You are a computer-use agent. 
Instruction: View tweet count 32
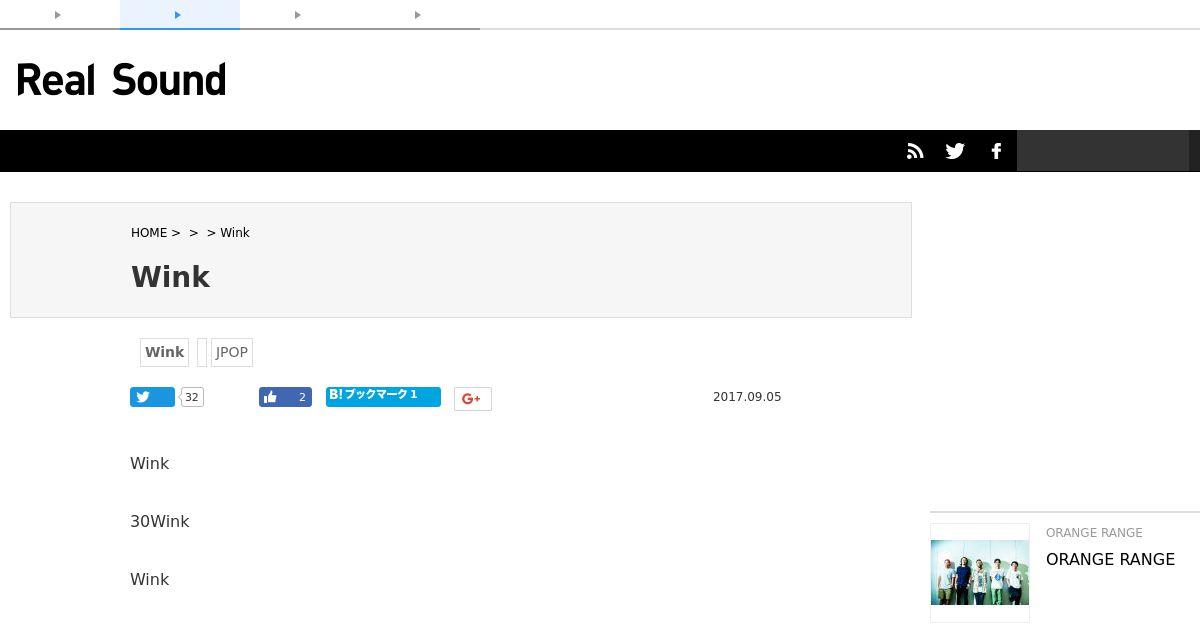tap(192, 397)
